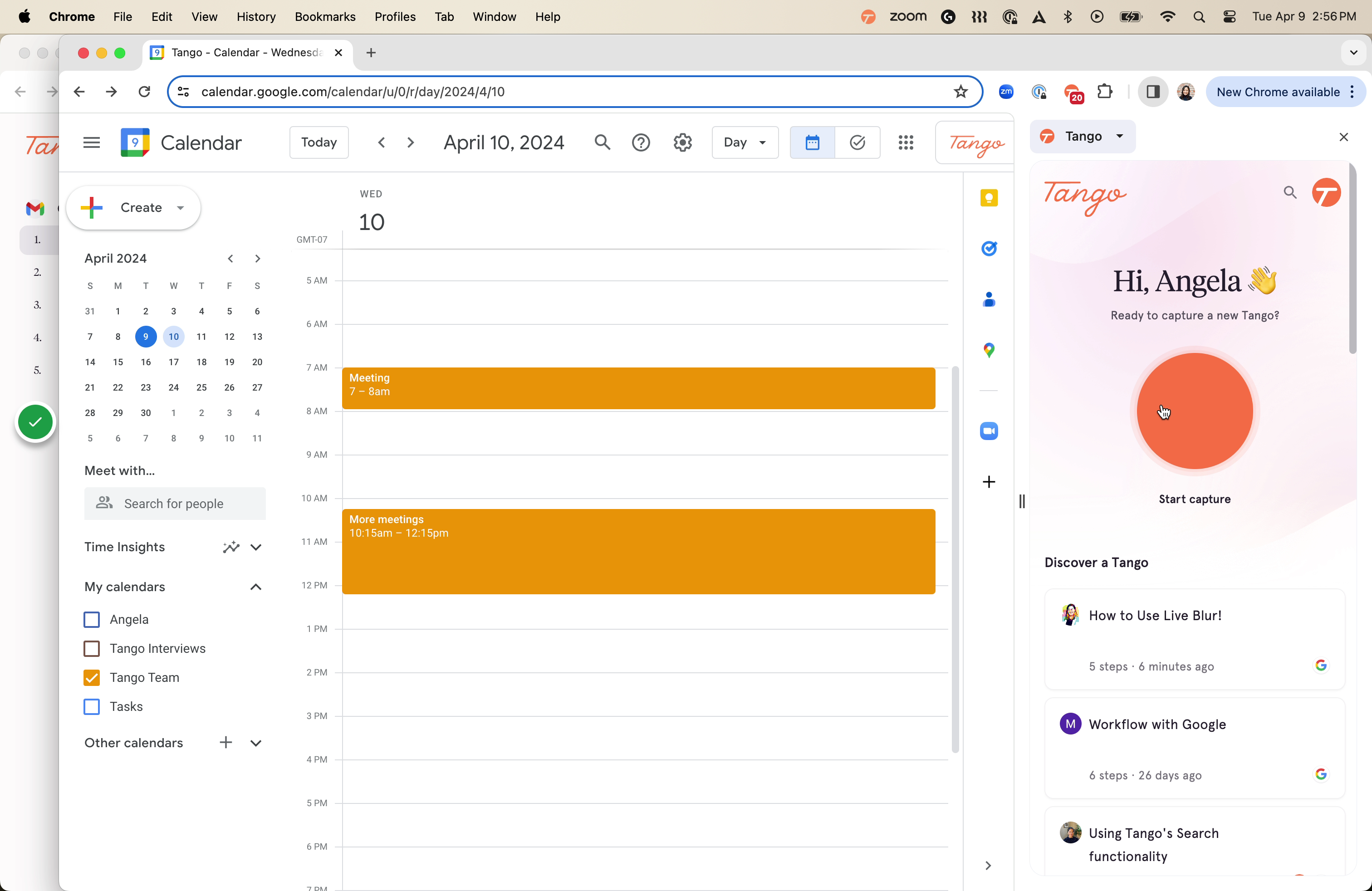
Task: Expand the Time Insights section
Action: (256, 547)
